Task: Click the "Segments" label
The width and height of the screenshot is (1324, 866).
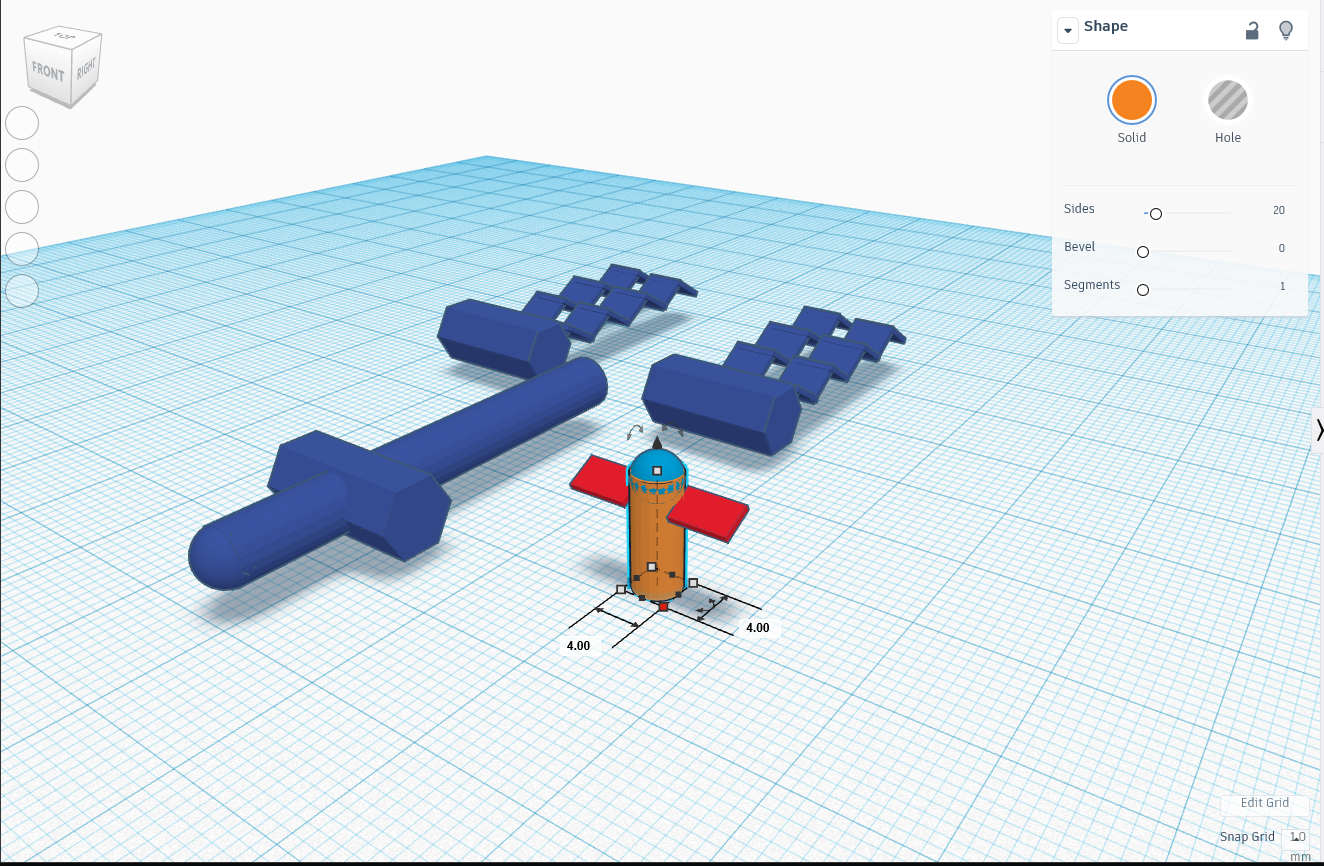Action: pos(1092,285)
